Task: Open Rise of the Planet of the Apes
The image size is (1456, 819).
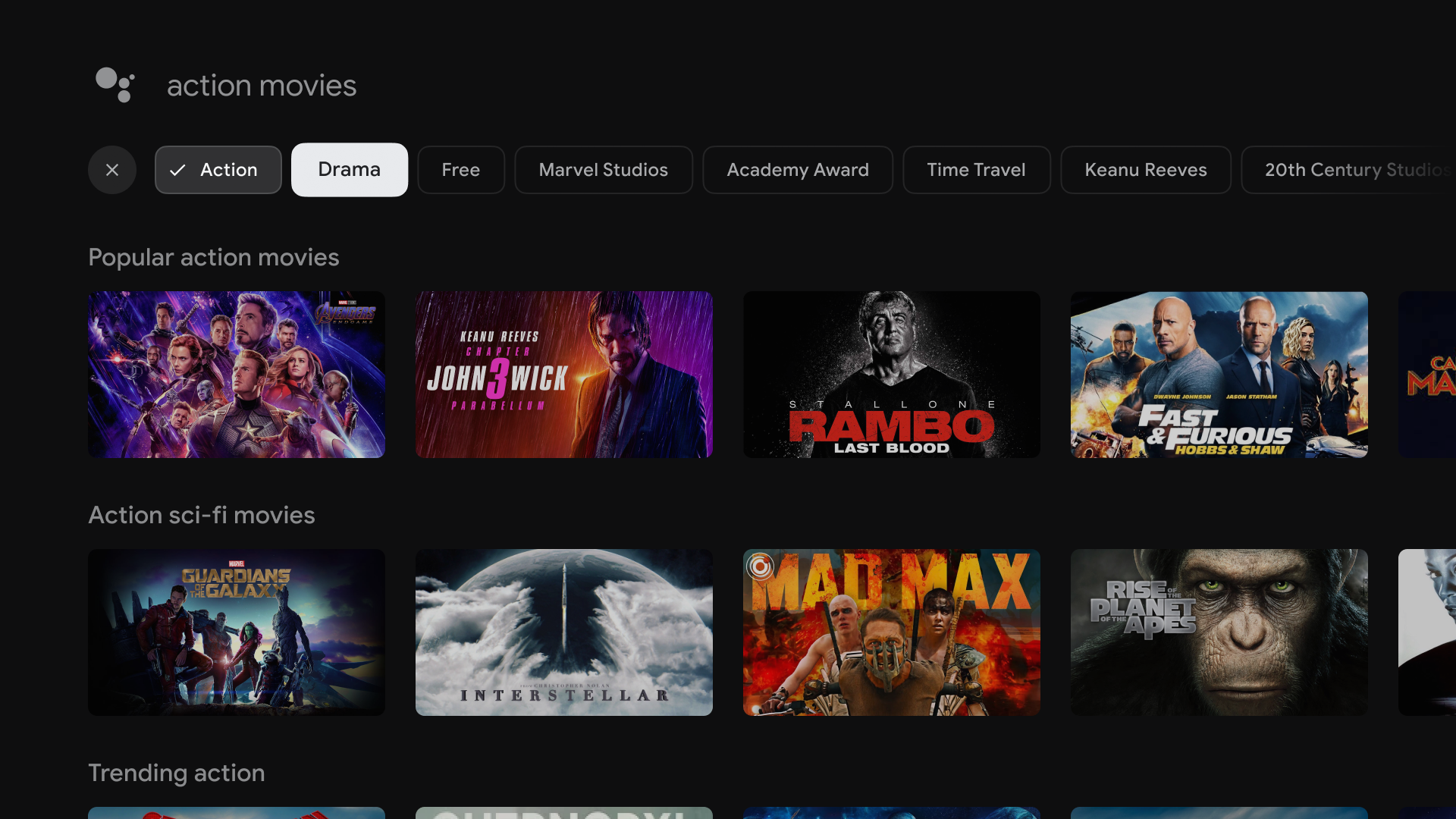Action: (1219, 632)
